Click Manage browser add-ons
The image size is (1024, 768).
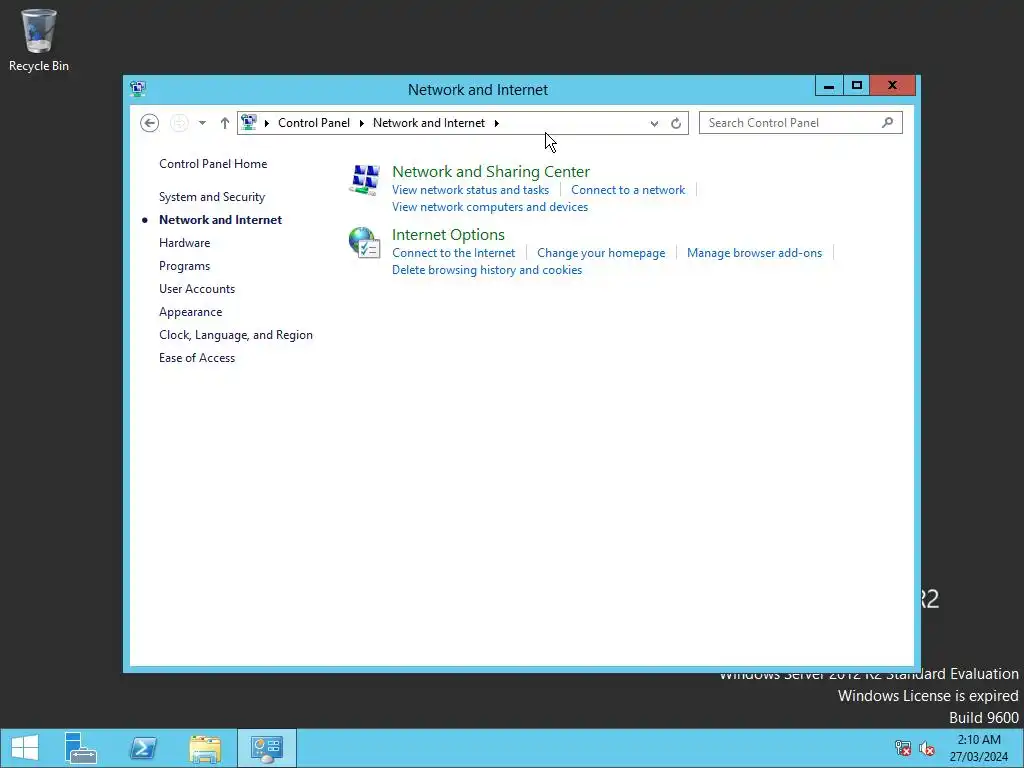click(754, 253)
